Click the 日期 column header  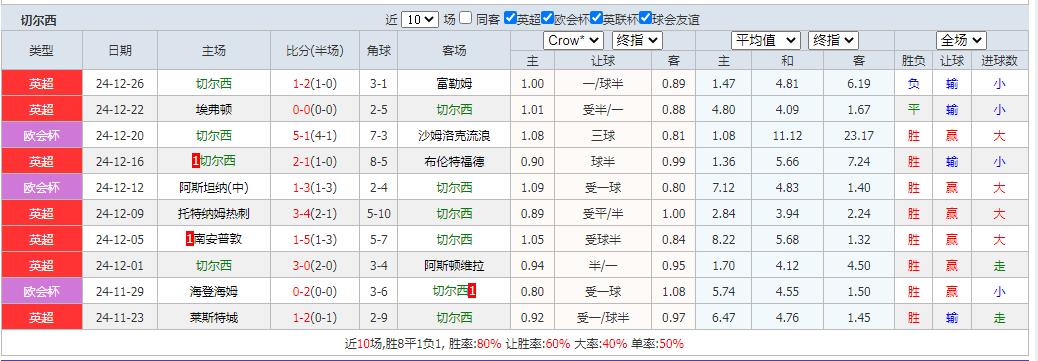pos(120,50)
